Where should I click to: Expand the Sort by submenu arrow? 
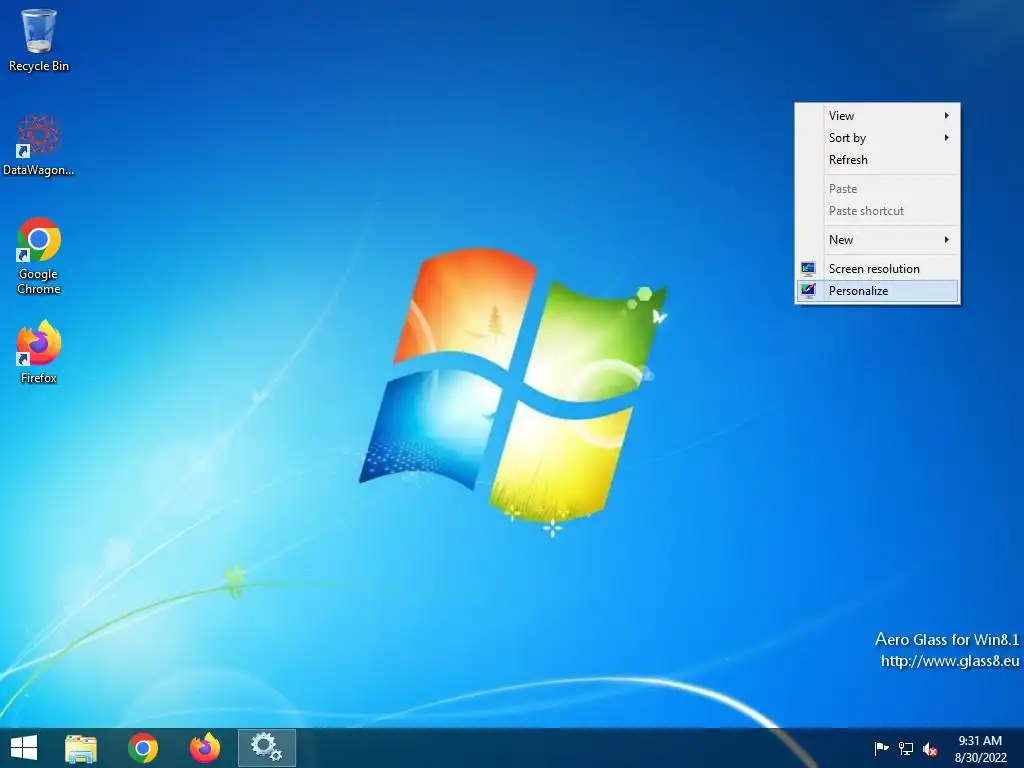coord(946,138)
